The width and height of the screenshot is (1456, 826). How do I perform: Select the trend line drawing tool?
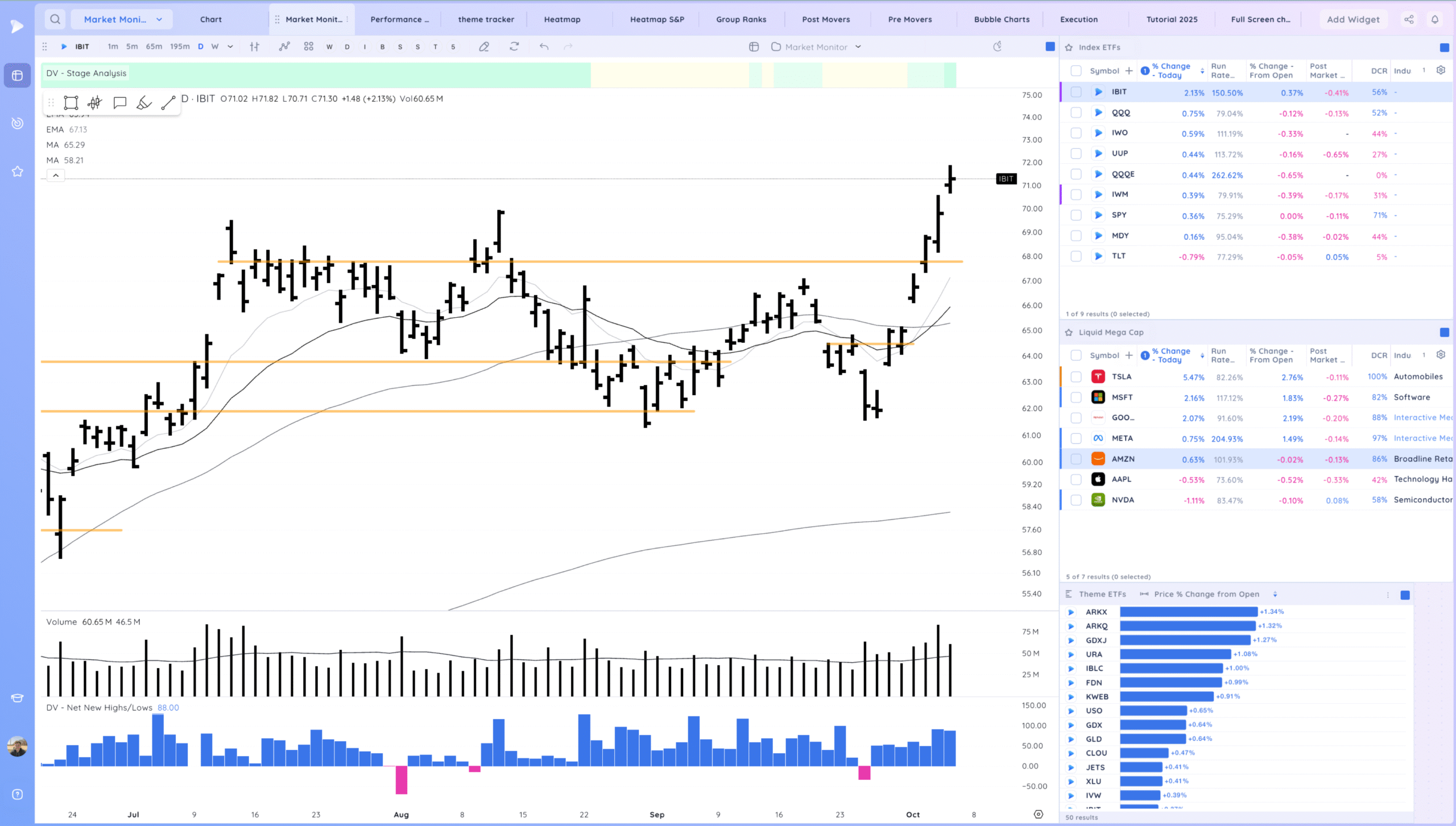[168, 103]
